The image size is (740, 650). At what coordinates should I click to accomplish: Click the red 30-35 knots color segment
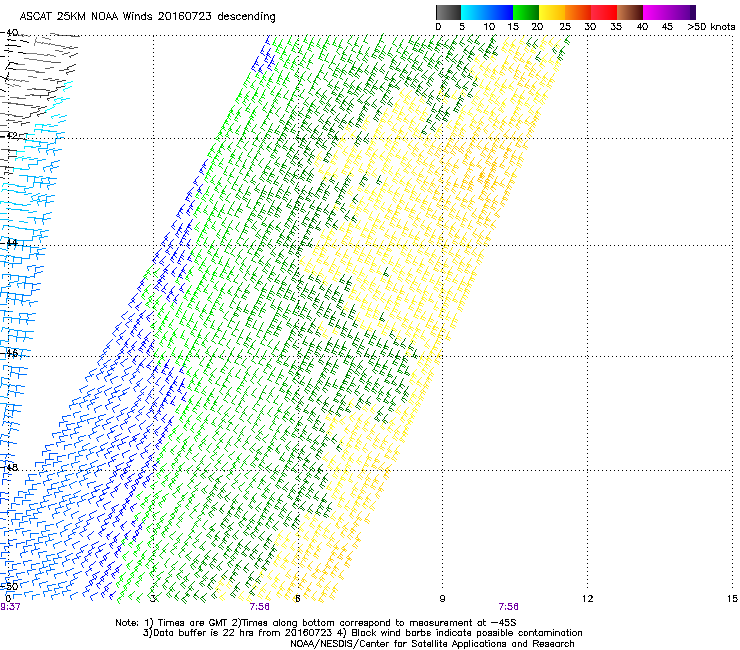click(604, 12)
